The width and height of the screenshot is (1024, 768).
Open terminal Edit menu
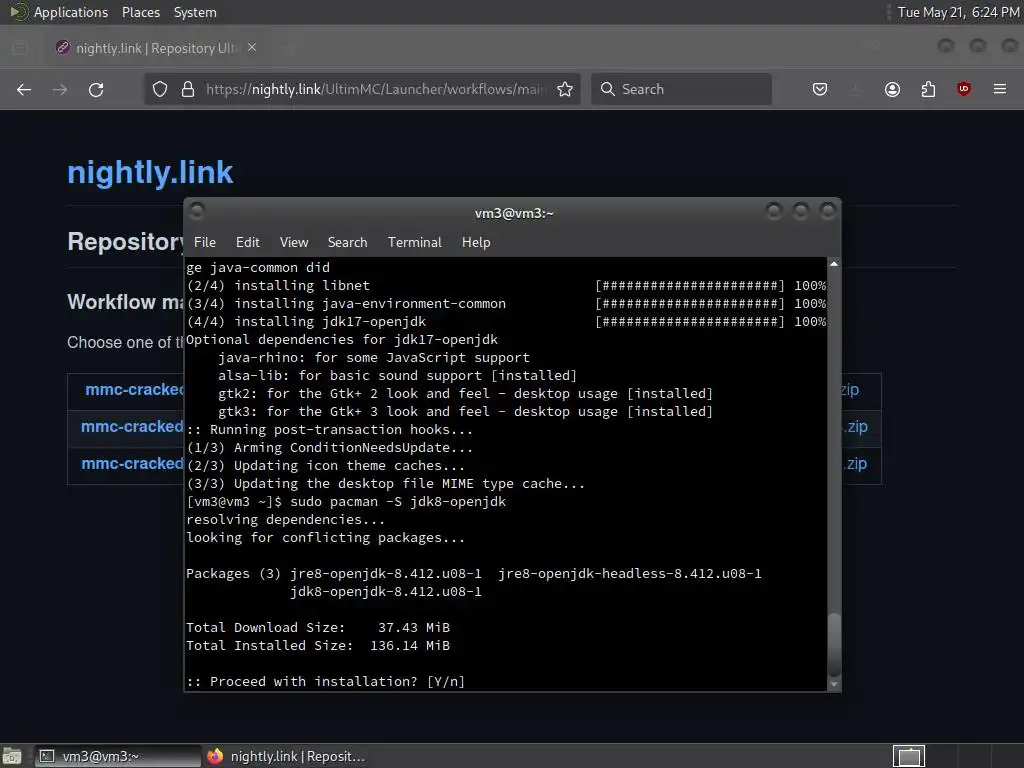pos(248,242)
